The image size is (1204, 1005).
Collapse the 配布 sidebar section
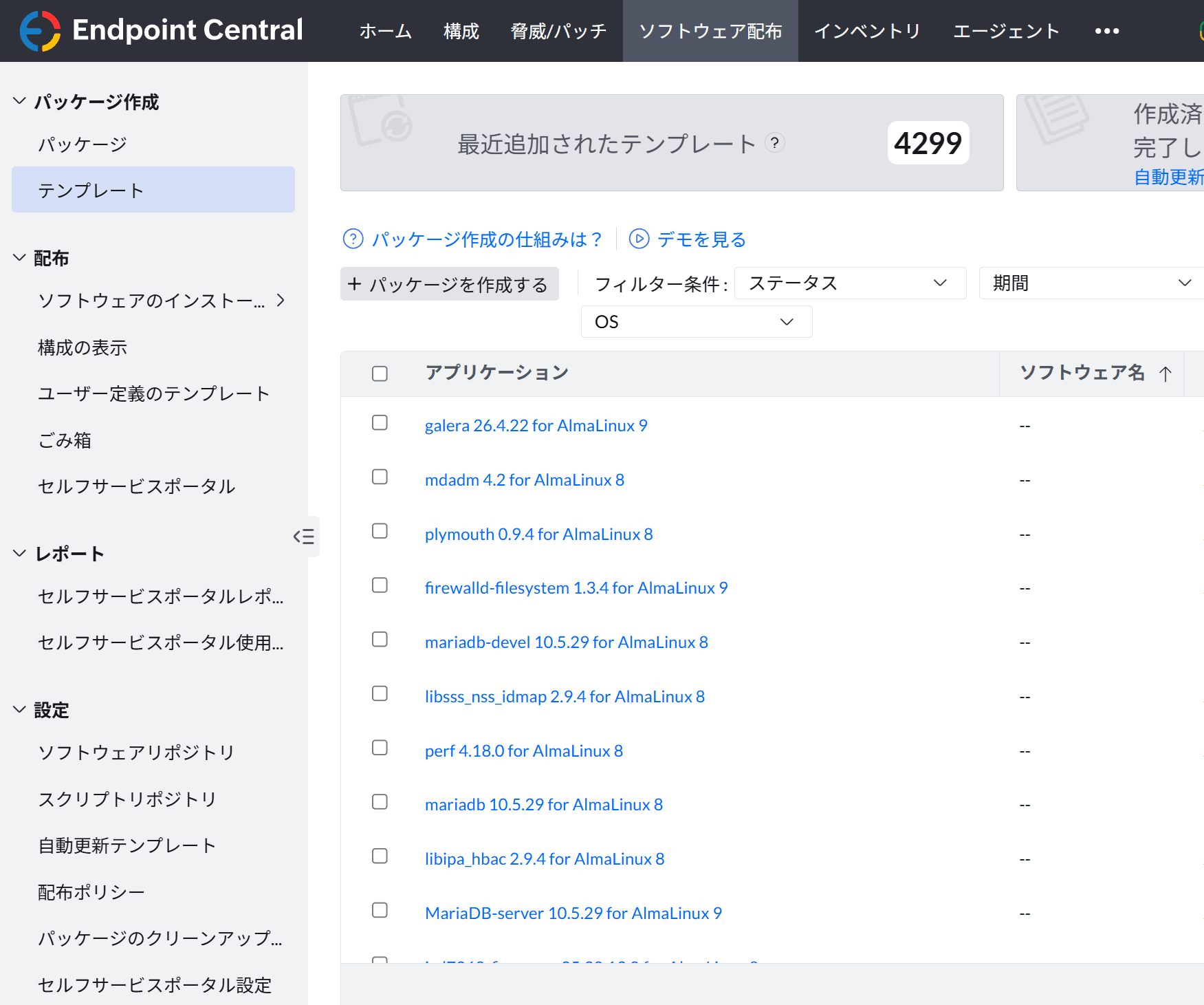(x=19, y=257)
